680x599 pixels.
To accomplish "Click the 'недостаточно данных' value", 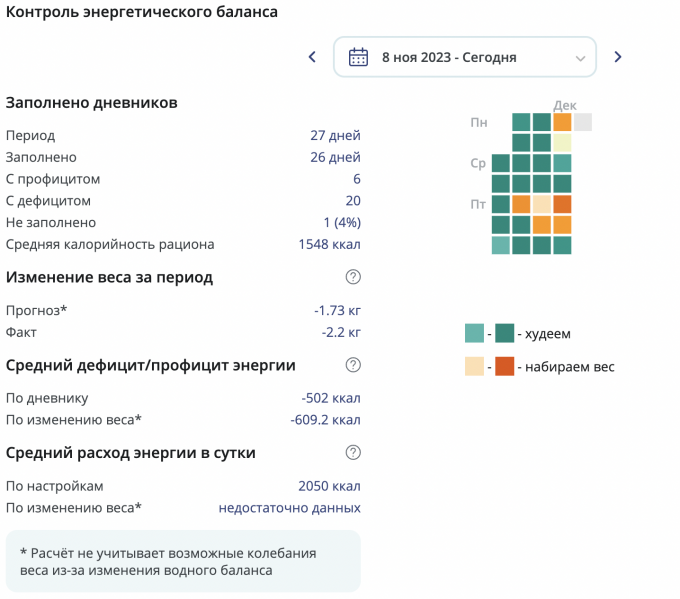I will 290,508.
